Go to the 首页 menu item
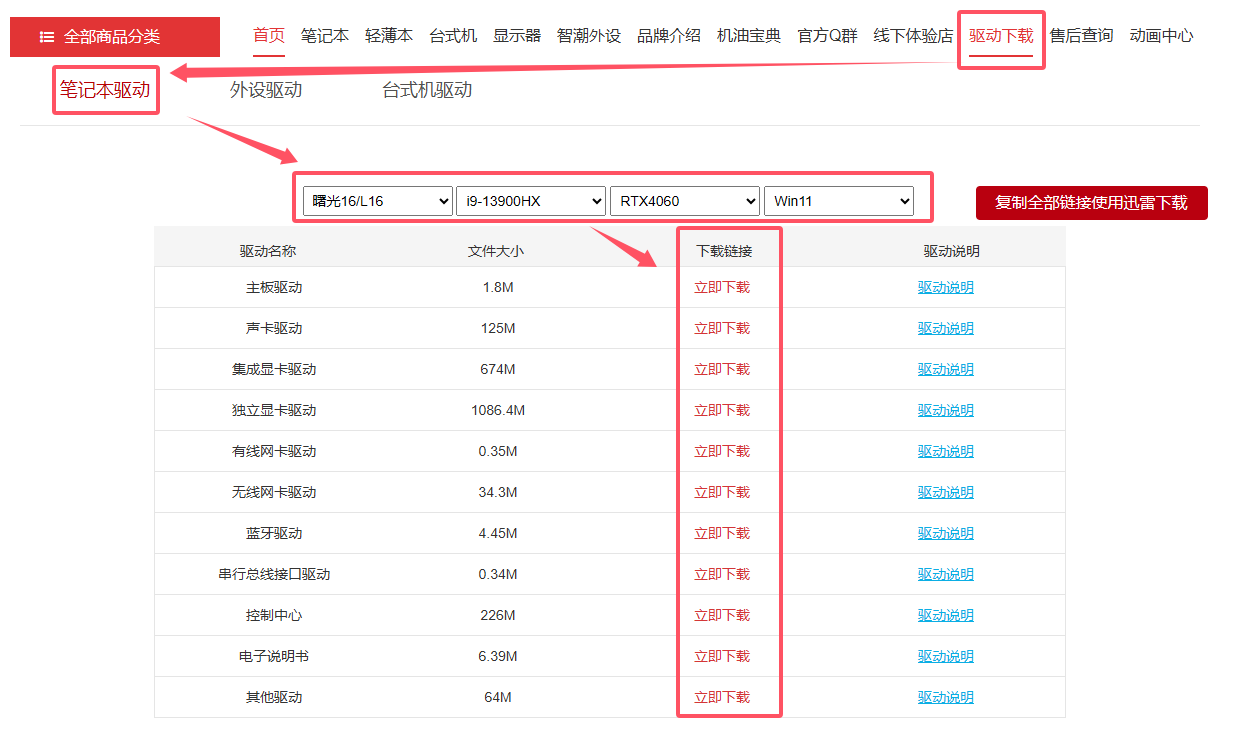The image size is (1259, 741). coord(267,34)
